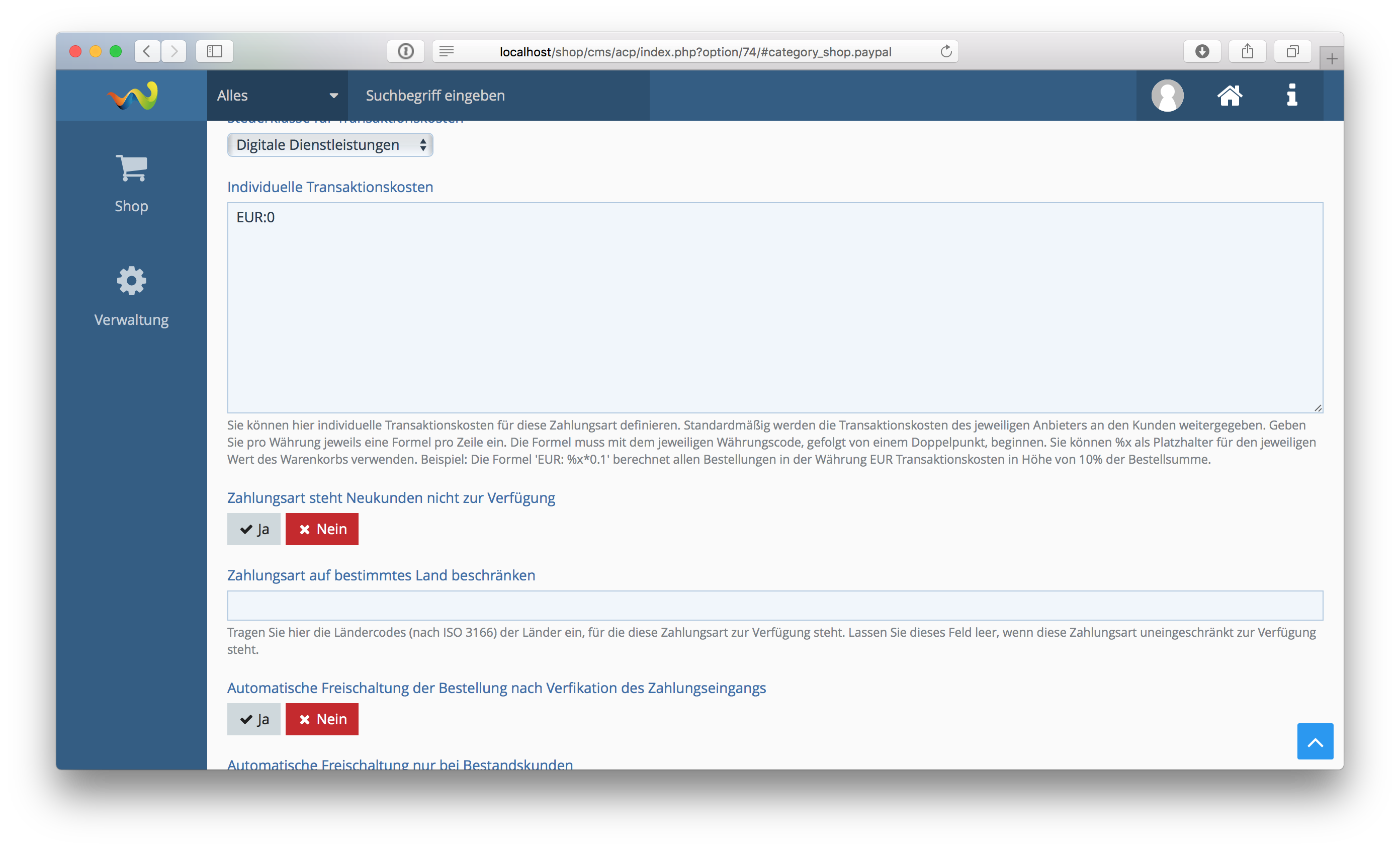
Task: Enable Ja for Automatische Freischaltung der Bestellung
Action: point(254,719)
